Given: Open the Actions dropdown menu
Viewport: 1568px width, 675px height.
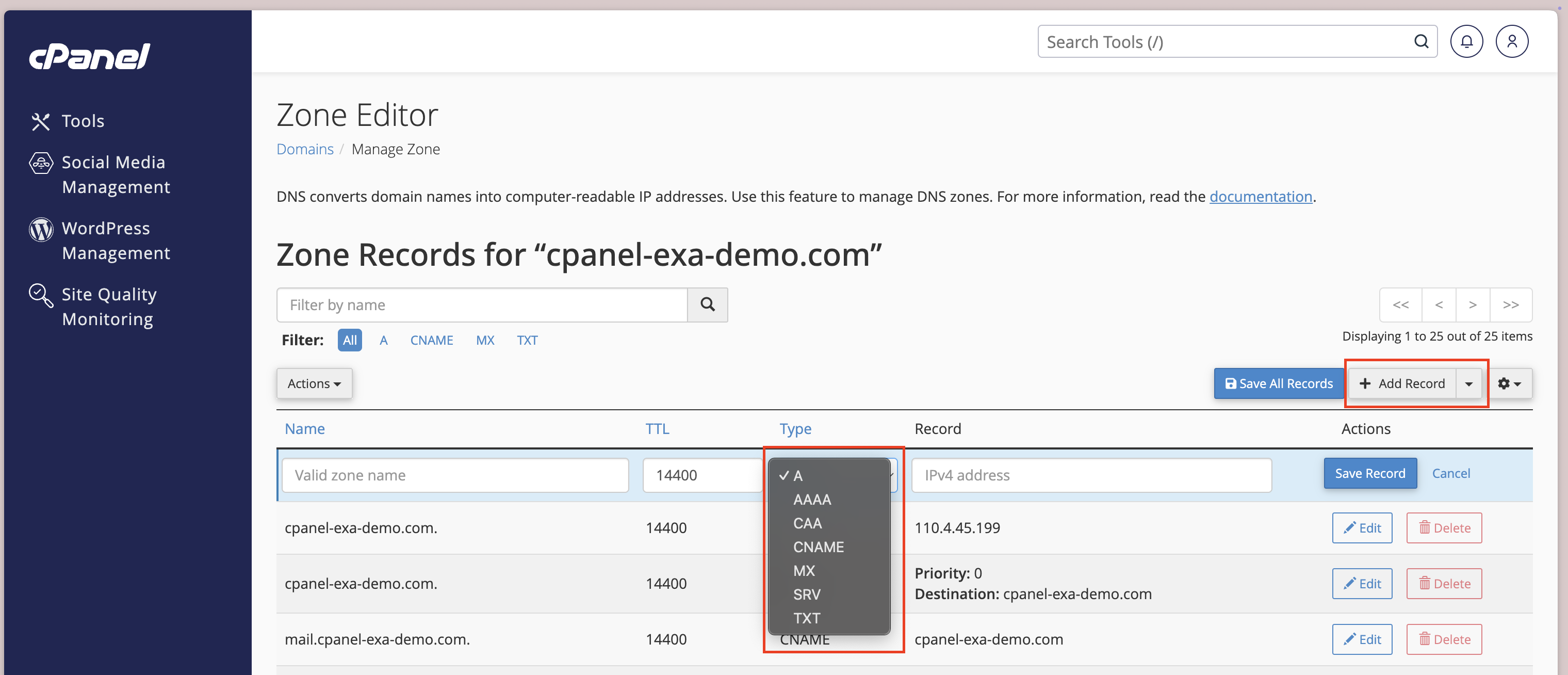Looking at the screenshot, I should [x=314, y=383].
